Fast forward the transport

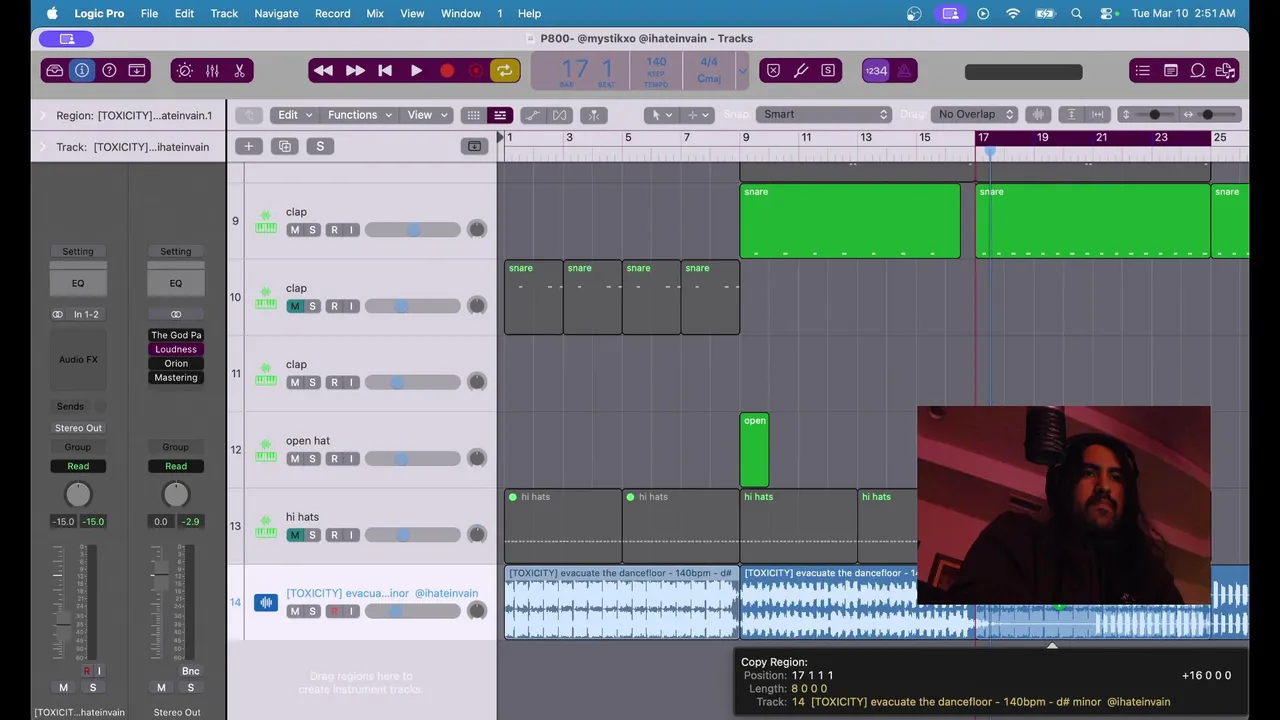tap(354, 71)
